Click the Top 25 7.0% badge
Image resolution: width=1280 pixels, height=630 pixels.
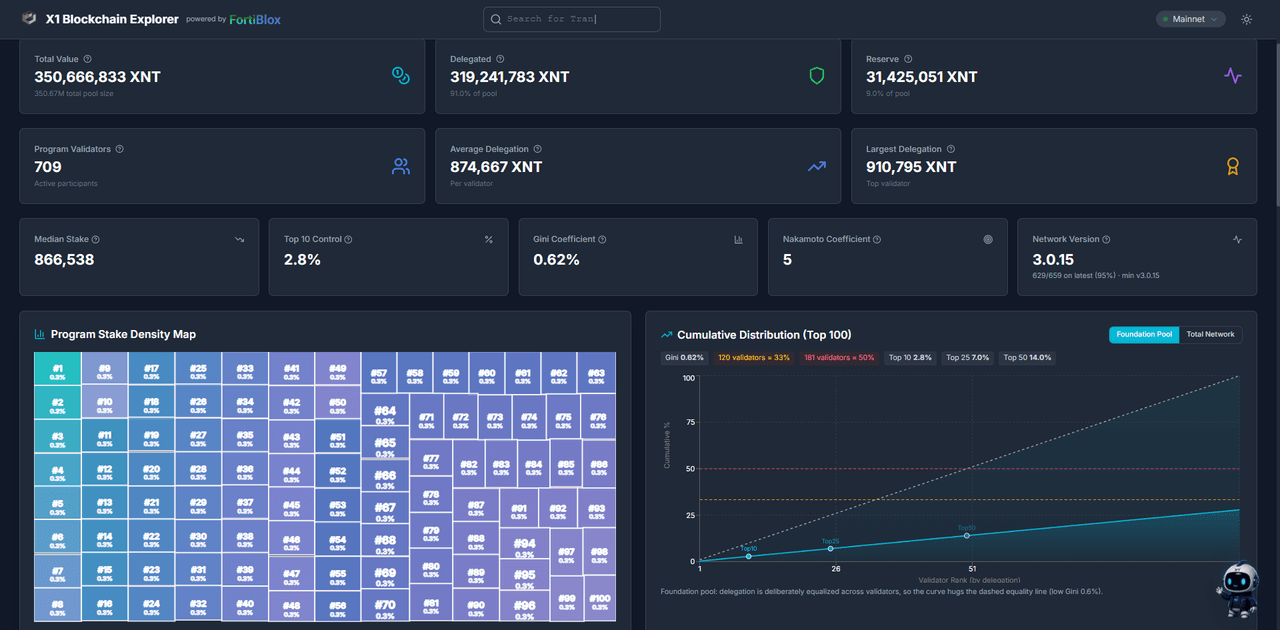(967, 357)
